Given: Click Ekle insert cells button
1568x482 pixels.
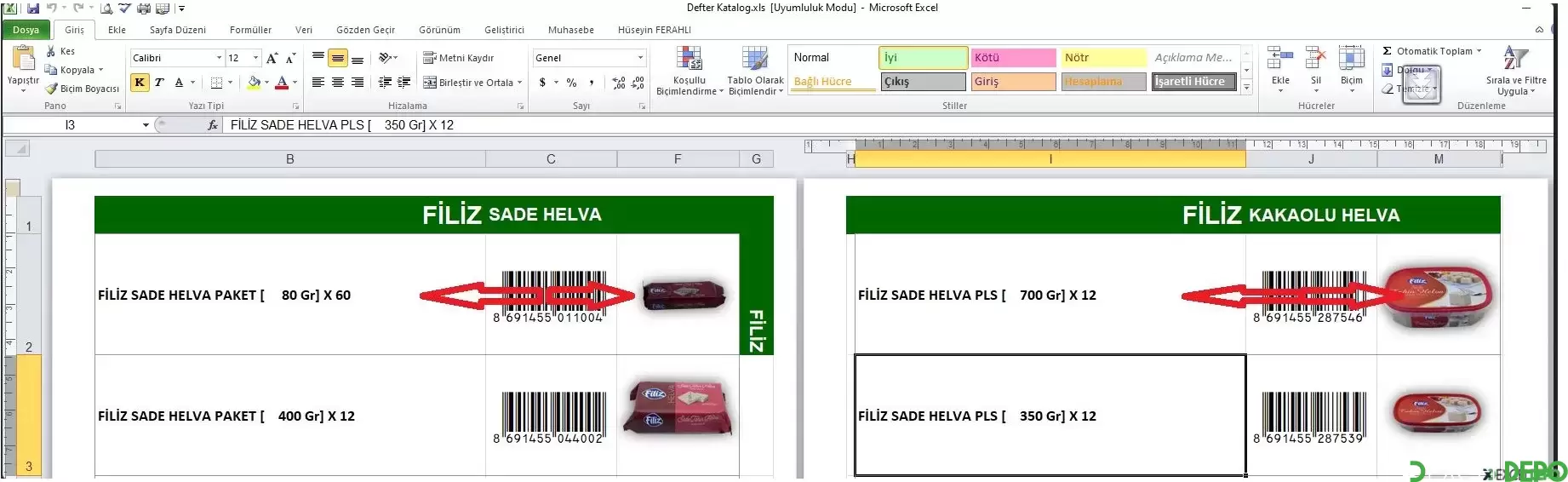Looking at the screenshot, I should point(1280,68).
